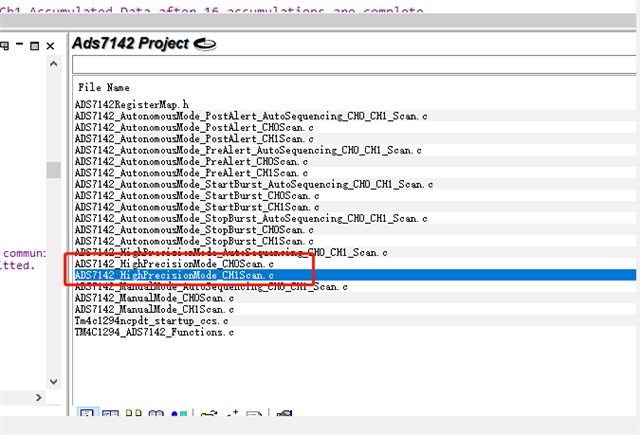Viewport: 640px width, 435px height.
Task: Click the down arrow of the left panel scrollbar
Action: 53,382
